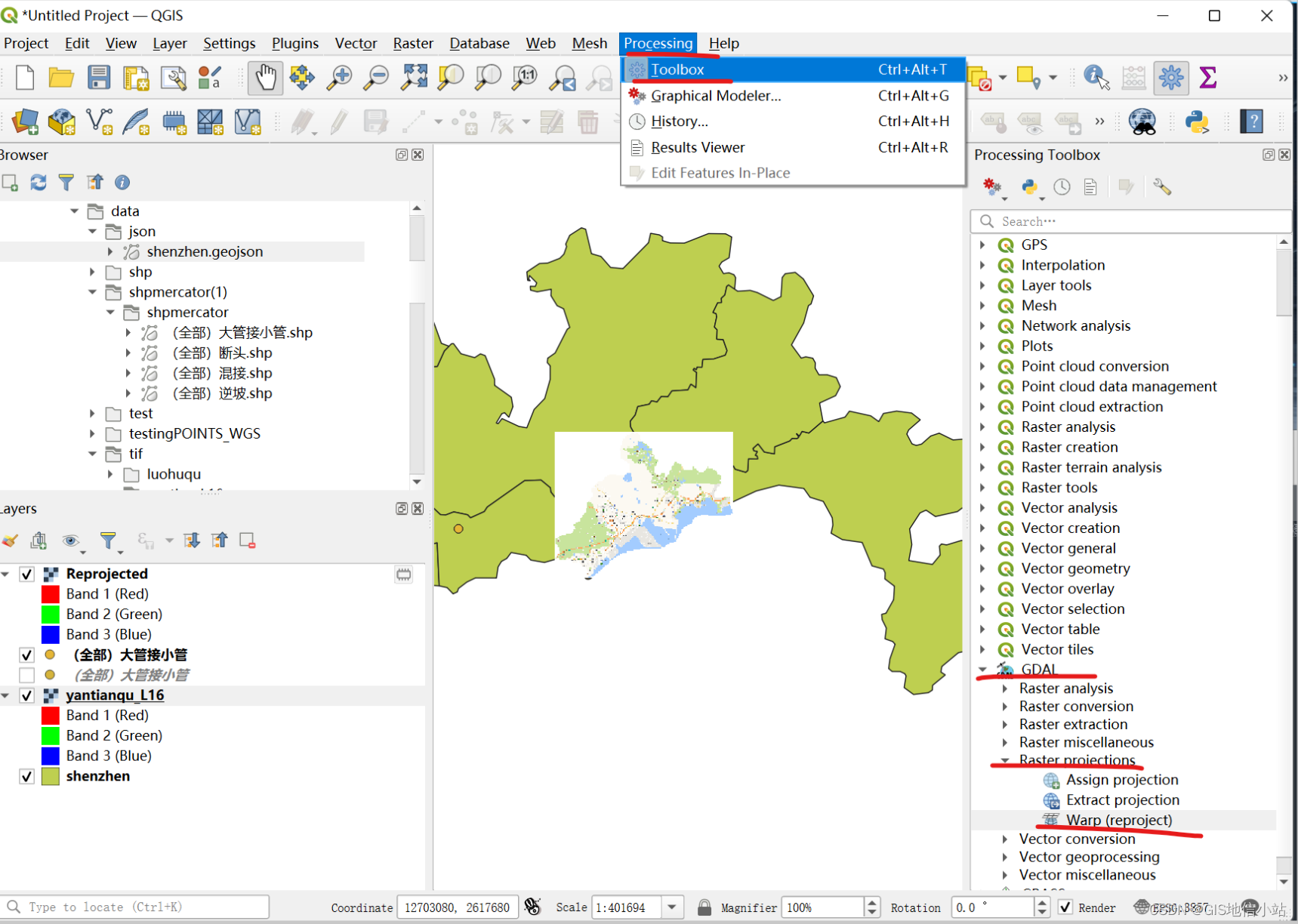The width and height of the screenshot is (1298, 924).
Task: Click the Coordinate value field
Action: tap(458, 907)
